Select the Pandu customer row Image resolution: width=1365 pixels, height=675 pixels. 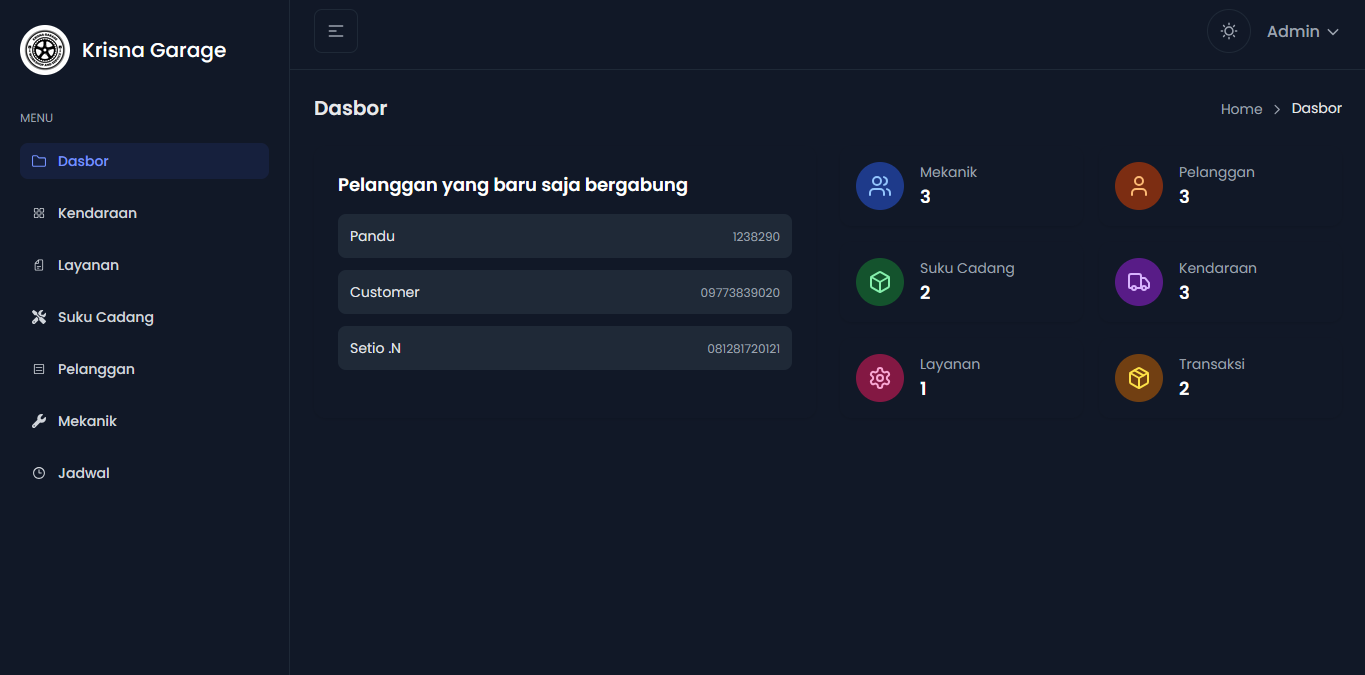click(565, 236)
